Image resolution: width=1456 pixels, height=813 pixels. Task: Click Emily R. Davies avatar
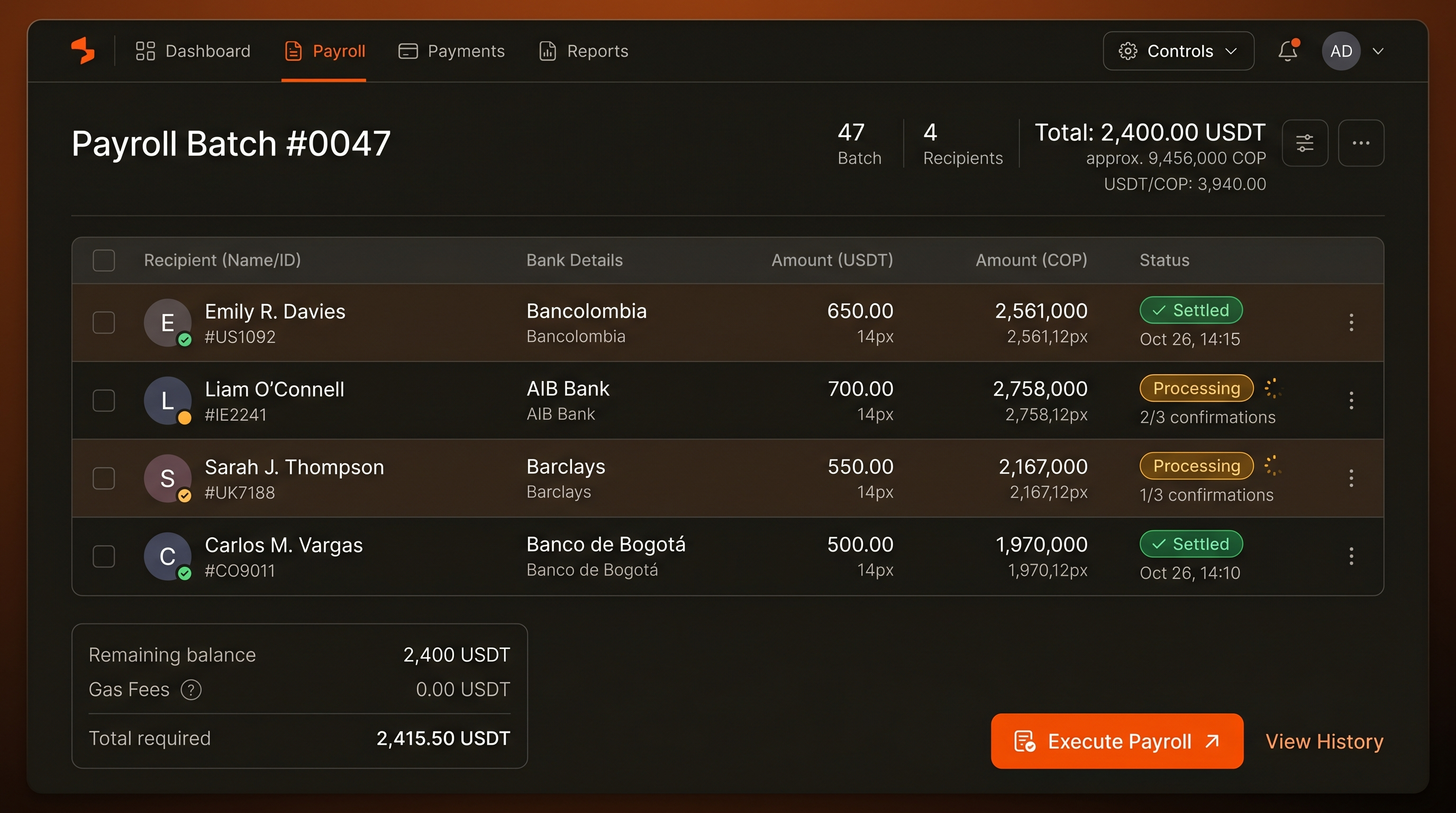(167, 322)
